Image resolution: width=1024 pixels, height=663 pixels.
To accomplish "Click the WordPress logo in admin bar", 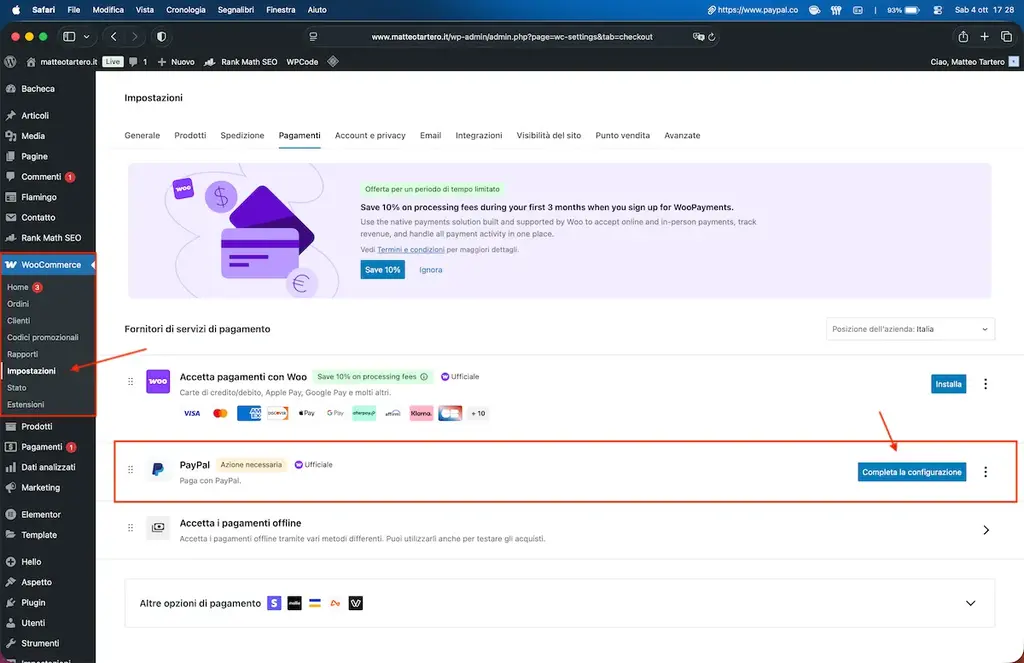I will (x=10, y=62).
